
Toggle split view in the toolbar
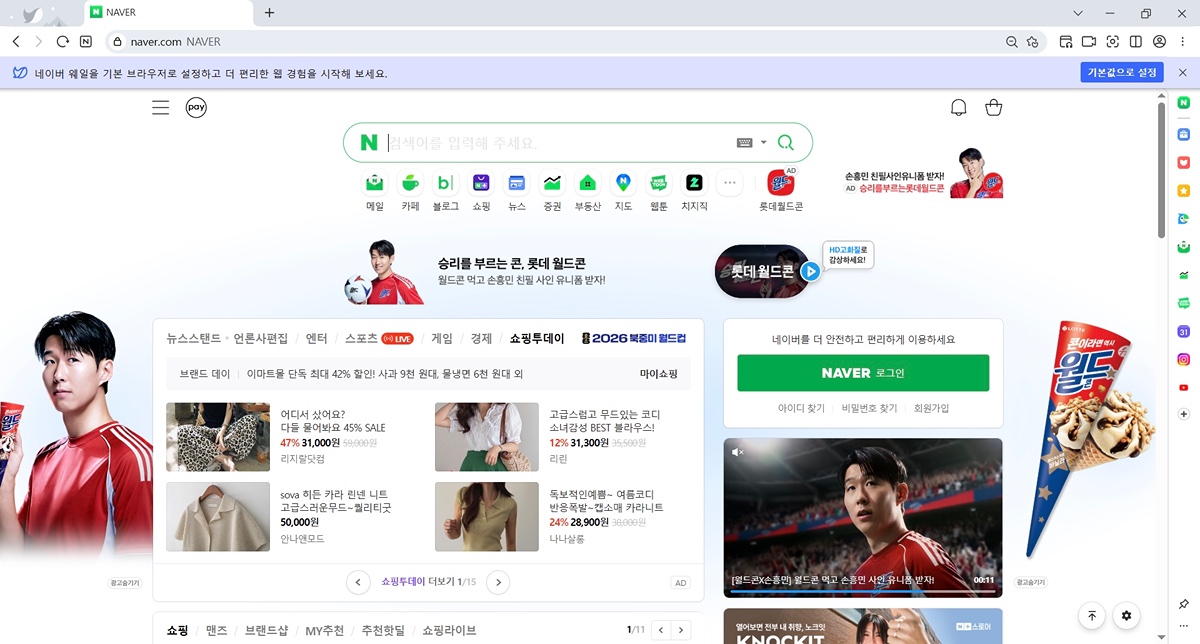(1136, 42)
